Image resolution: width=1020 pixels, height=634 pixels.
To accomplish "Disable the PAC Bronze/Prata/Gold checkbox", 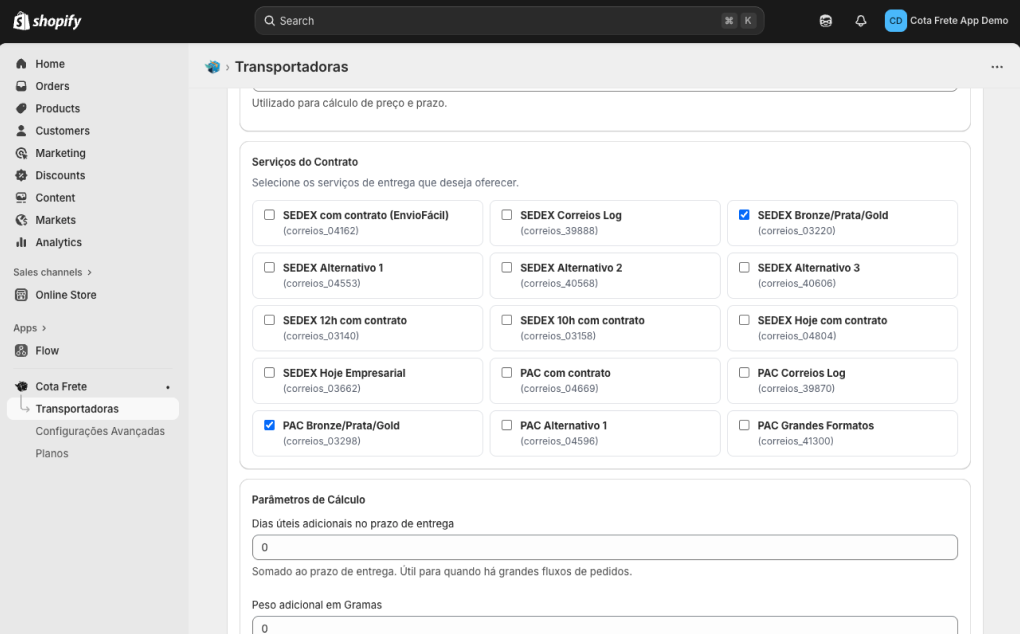I will [269, 425].
